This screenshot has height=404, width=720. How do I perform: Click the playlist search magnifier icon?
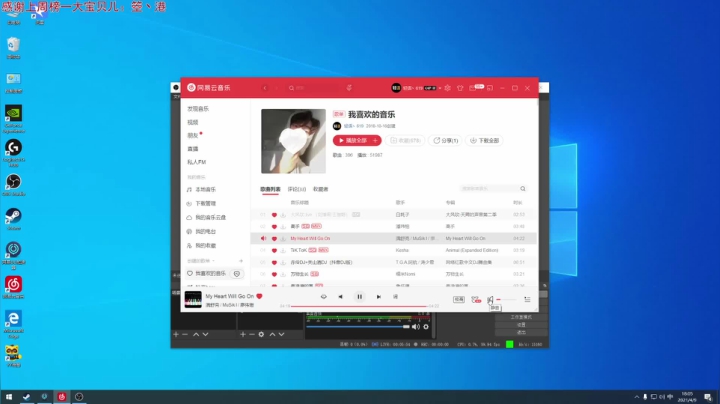[523, 189]
